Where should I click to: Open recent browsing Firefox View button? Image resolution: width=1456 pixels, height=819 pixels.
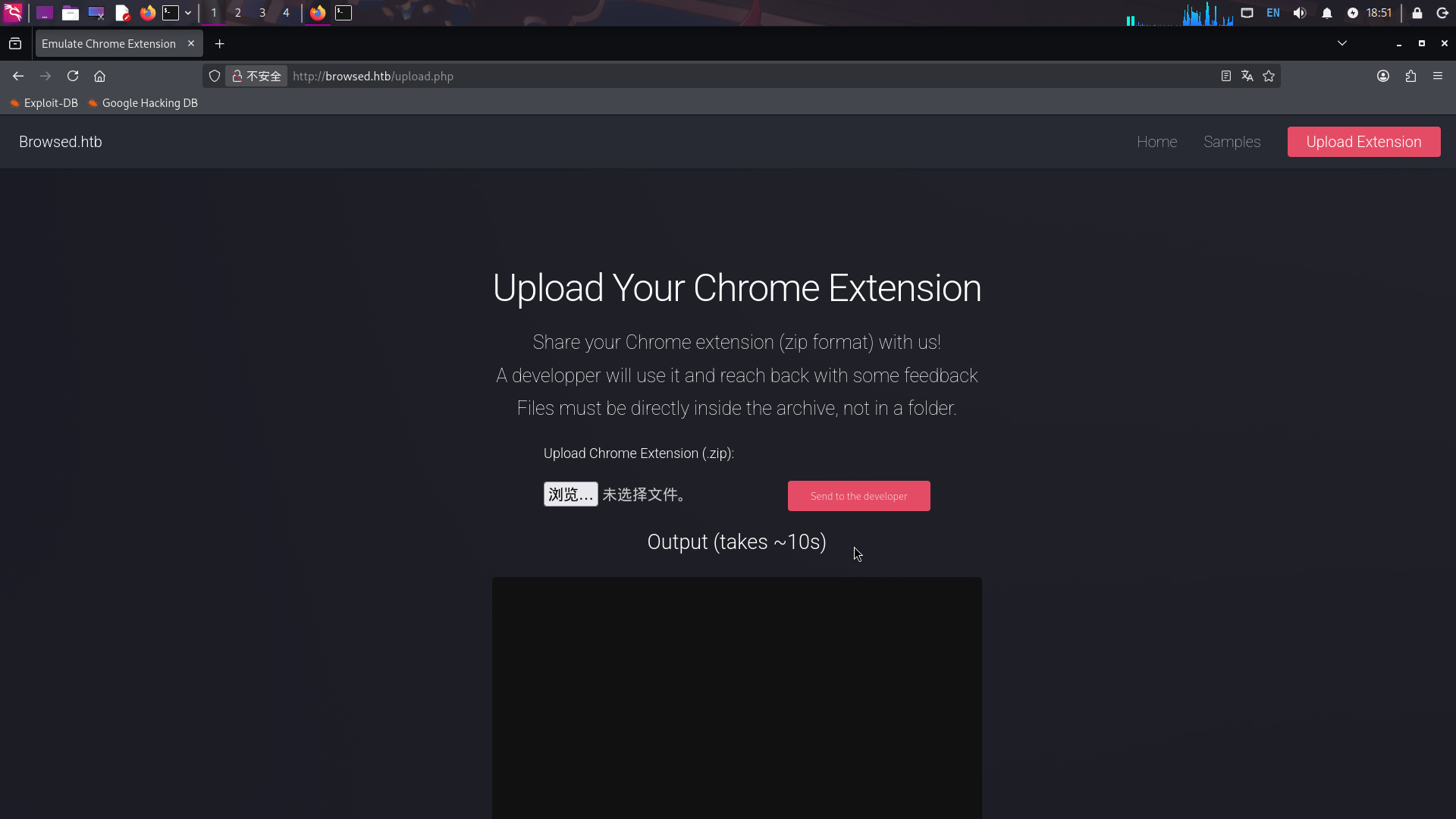[15, 43]
